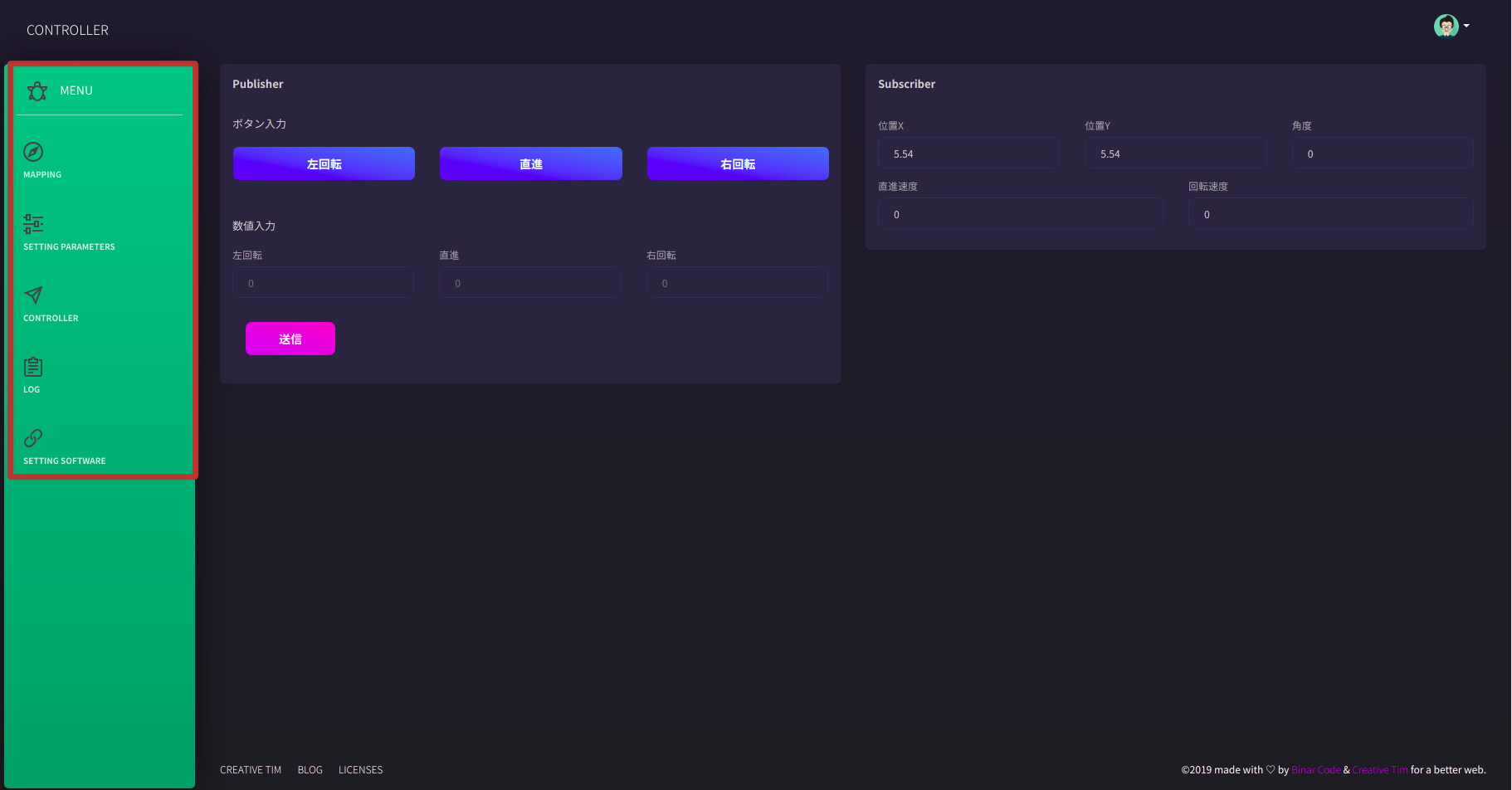
Task: Click the pink 送信 button
Action: click(x=290, y=339)
